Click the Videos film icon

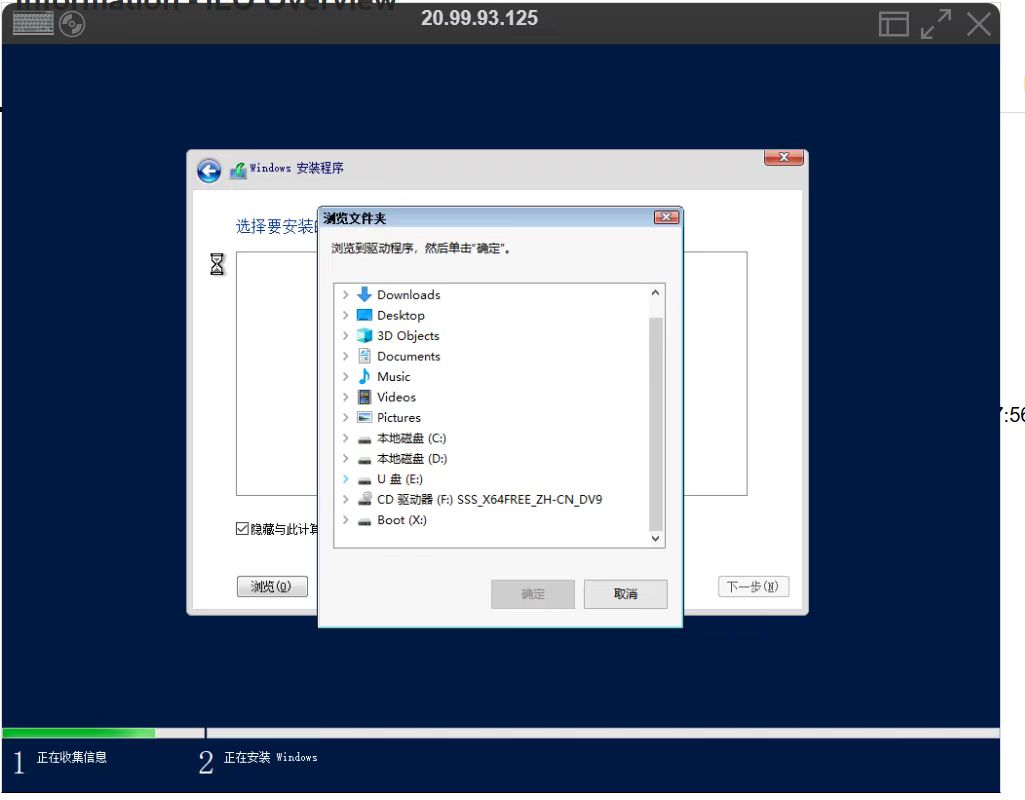[x=364, y=397]
